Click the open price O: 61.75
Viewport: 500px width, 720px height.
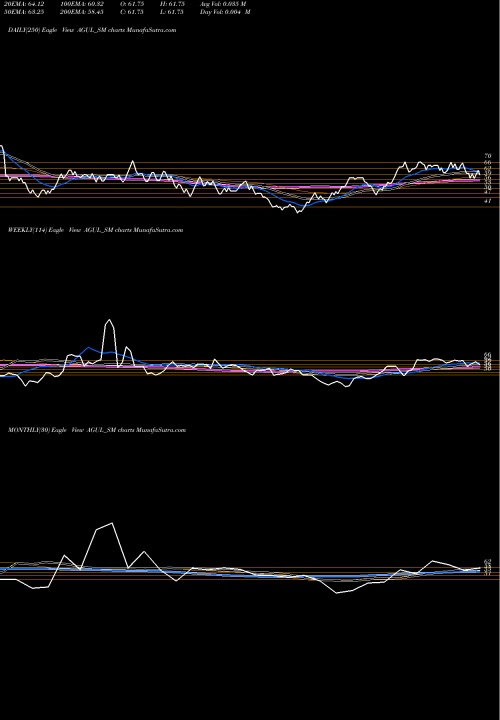click(132, 4)
